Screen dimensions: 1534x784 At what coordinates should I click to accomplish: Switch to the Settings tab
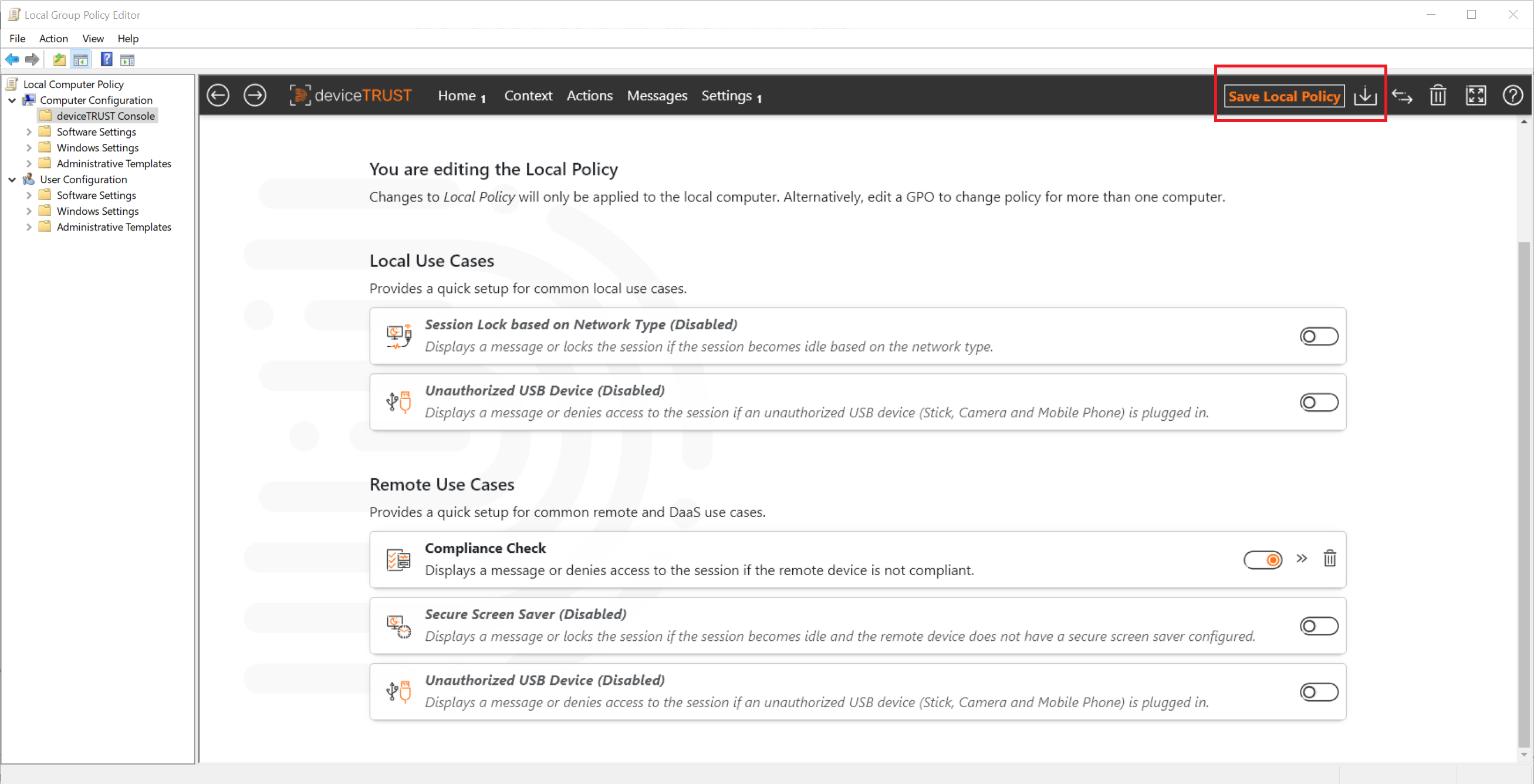click(727, 96)
